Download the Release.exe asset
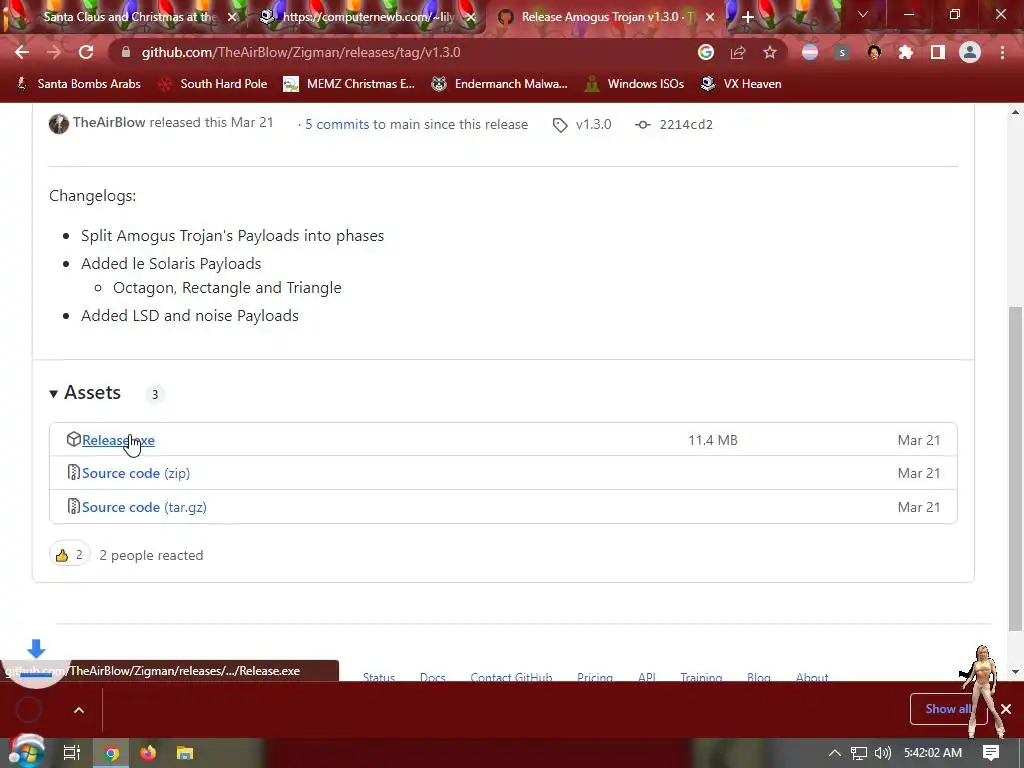The width and height of the screenshot is (1024, 768). pyautogui.click(x=118, y=440)
